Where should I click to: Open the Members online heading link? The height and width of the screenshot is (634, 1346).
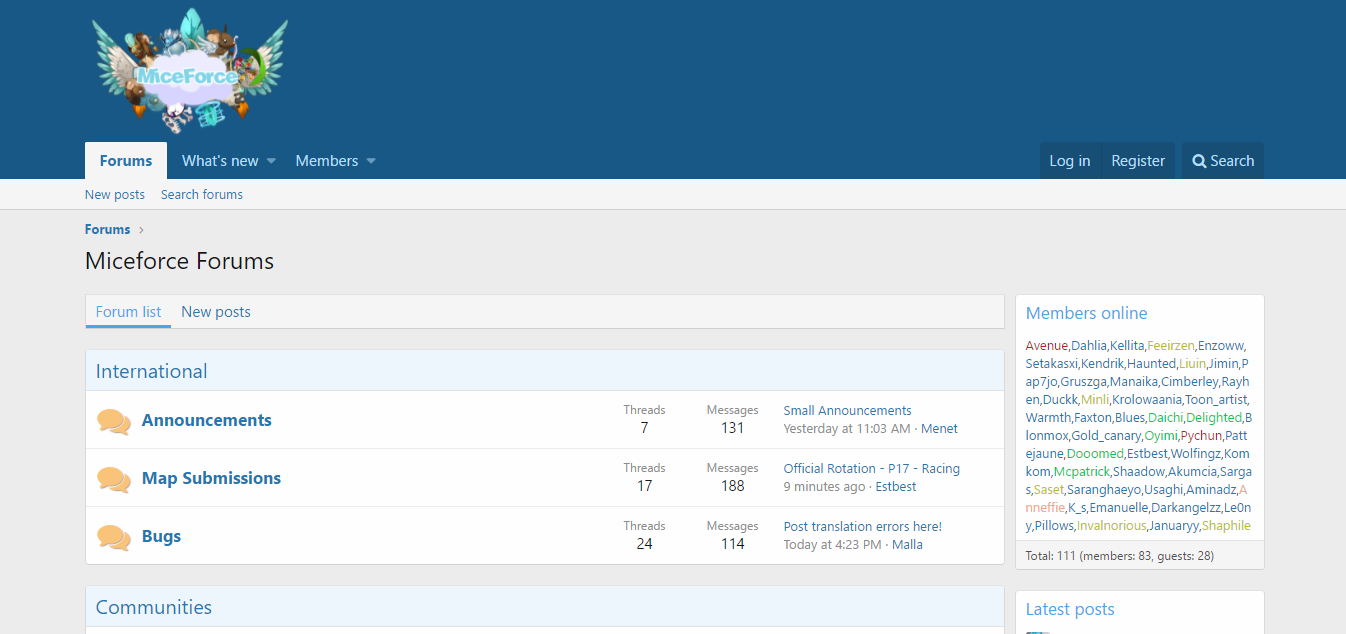tap(1086, 313)
